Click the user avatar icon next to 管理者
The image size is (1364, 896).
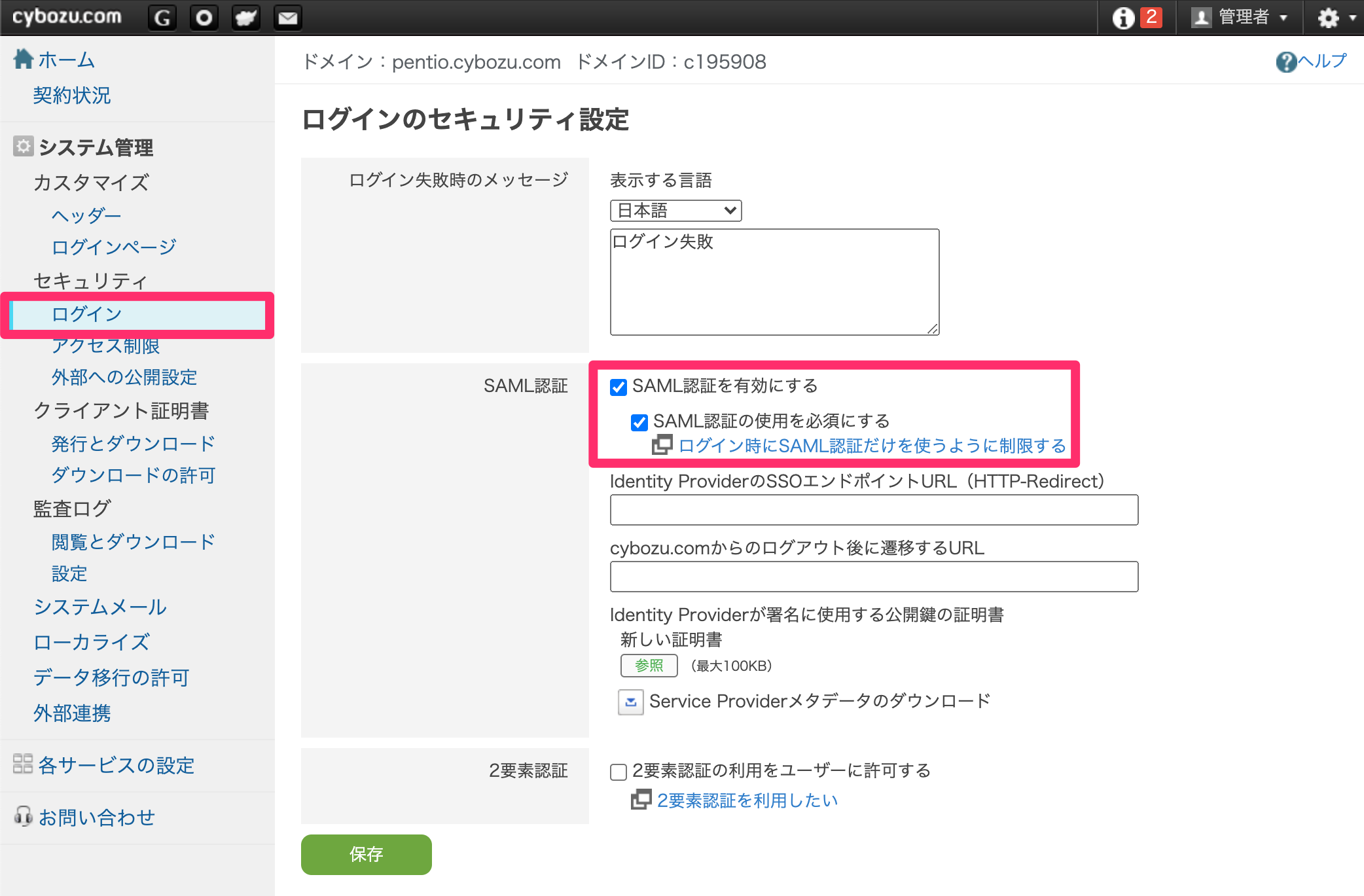coord(1201,17)
